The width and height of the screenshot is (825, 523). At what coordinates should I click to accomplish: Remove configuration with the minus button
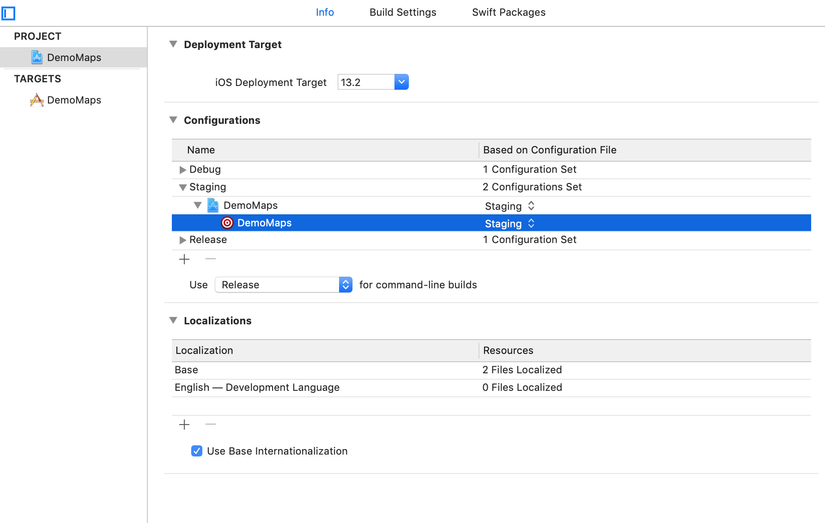click(x=210, y=259)
